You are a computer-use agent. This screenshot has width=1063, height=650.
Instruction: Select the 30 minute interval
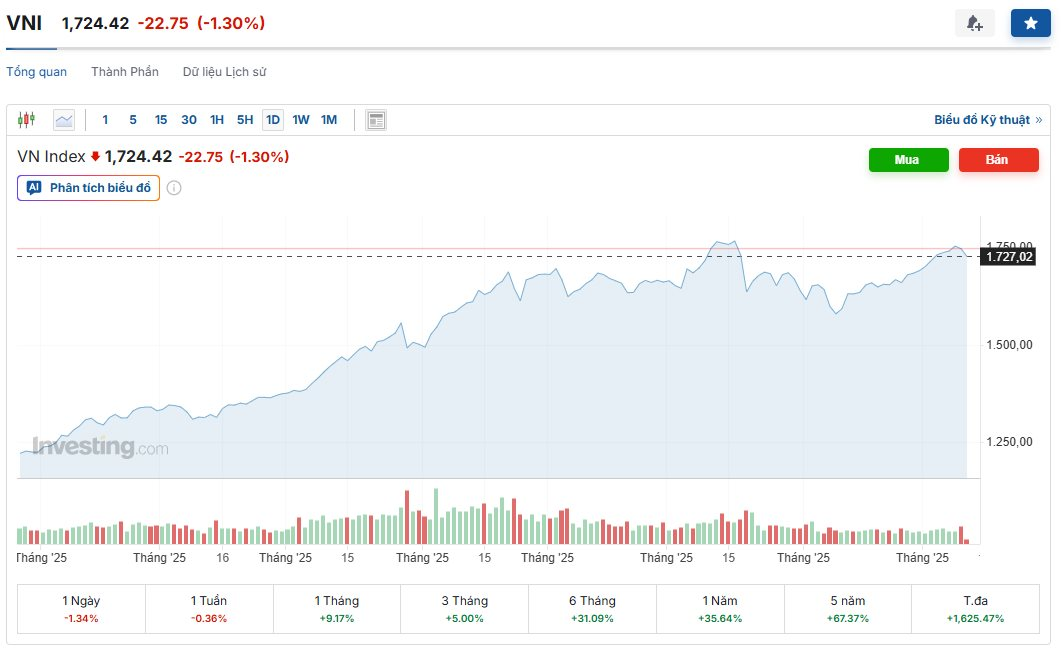188,119
